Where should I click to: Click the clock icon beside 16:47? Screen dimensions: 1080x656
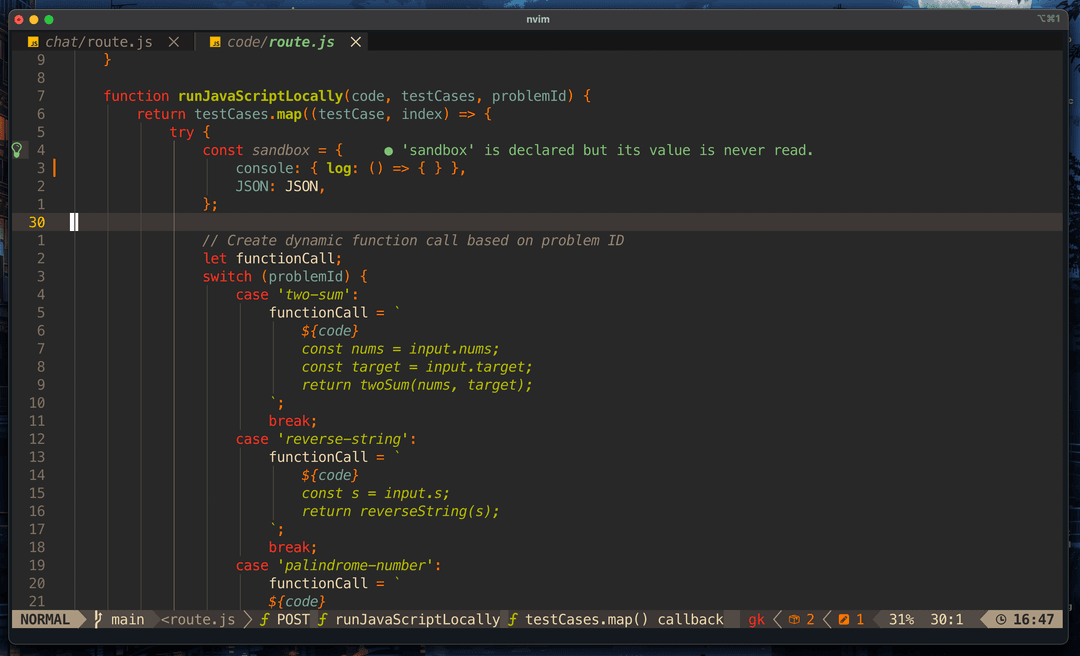(1001, 619)
